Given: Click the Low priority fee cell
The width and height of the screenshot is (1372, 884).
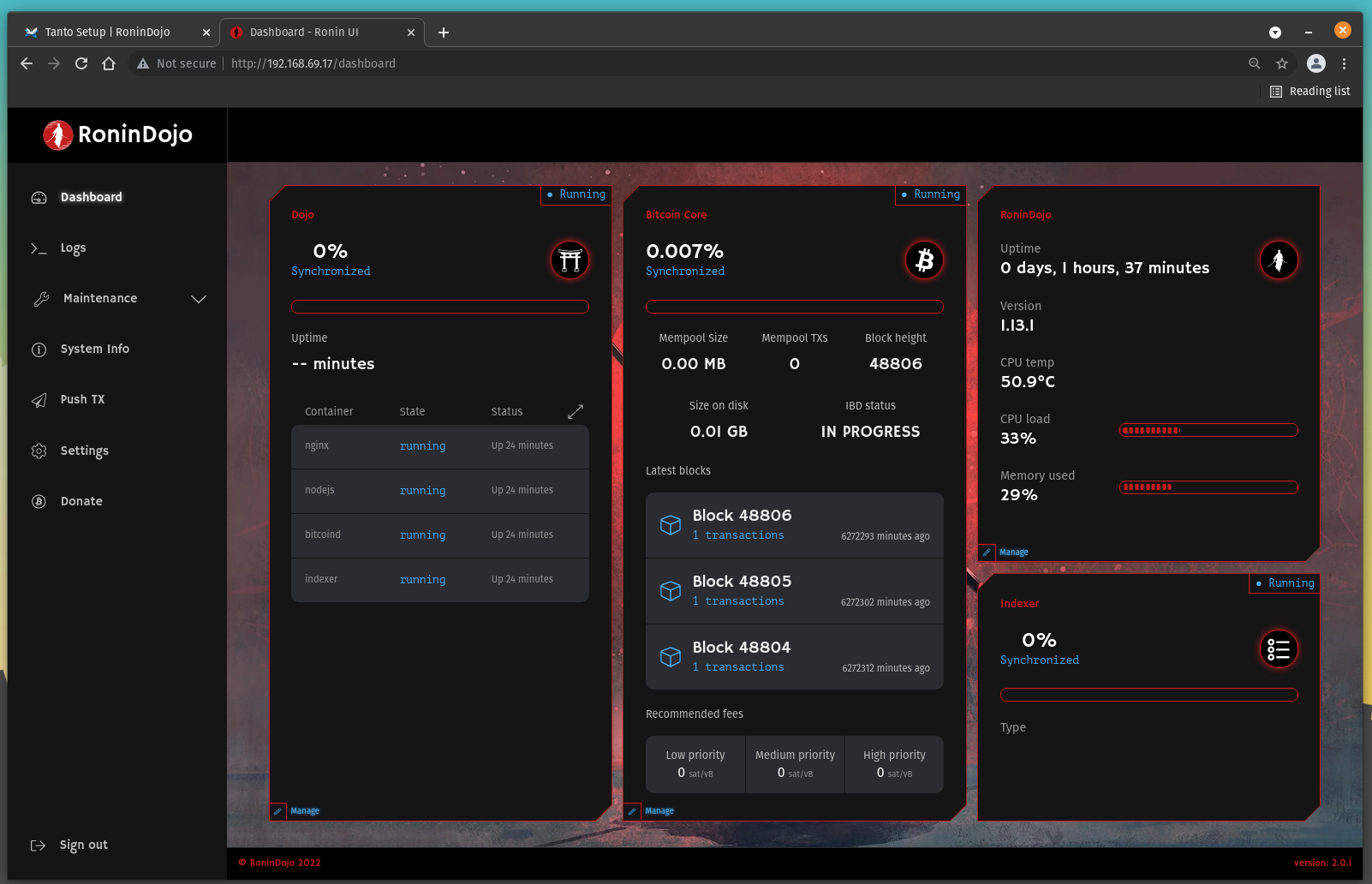Looking at the screenshot, I should (695, 764).
